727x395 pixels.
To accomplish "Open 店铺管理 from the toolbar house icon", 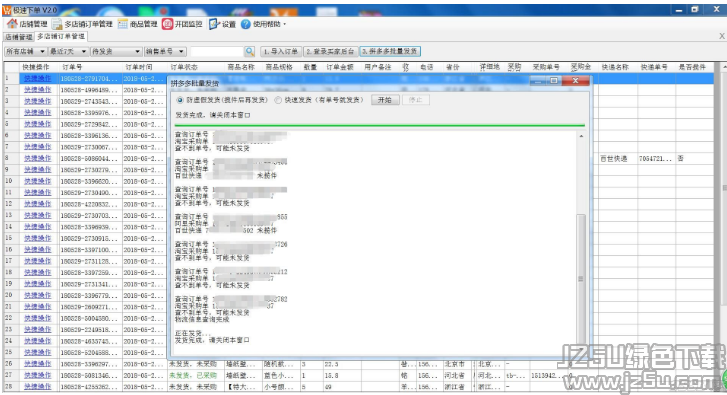I will 12,24.
